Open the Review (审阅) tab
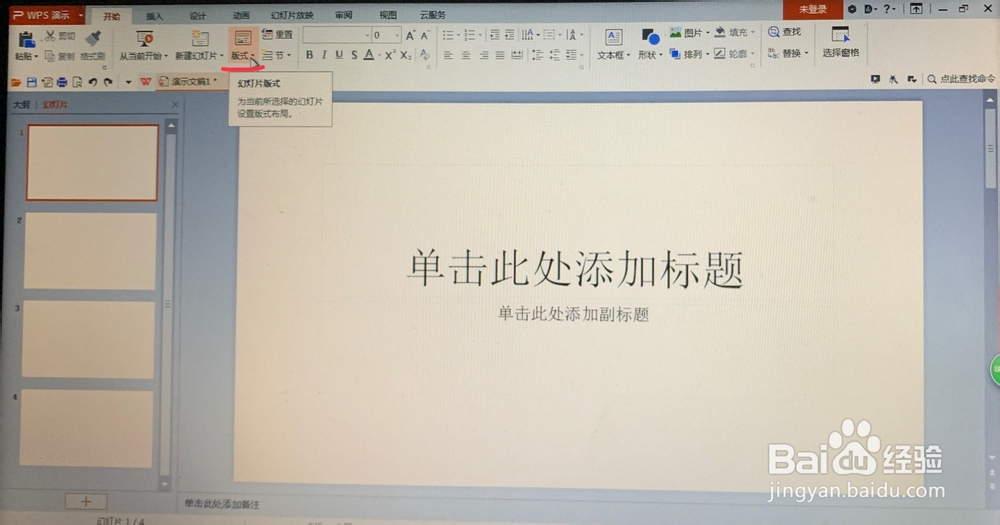Image resolution: width=1000 pixels, height=525 pixels. point(344,15)
